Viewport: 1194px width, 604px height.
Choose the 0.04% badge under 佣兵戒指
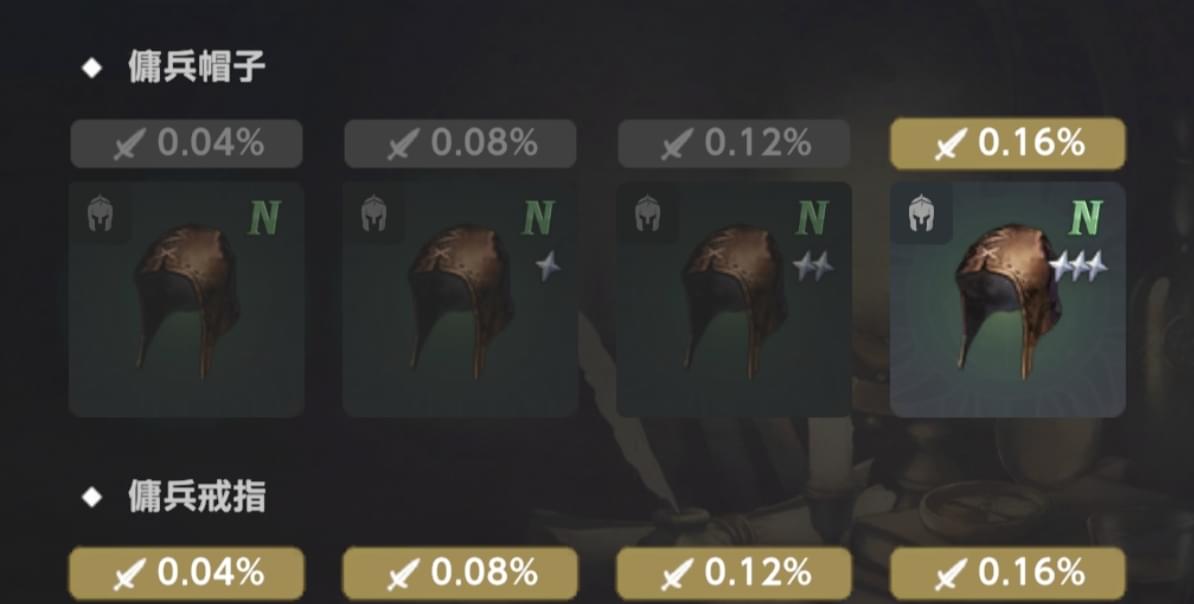click(187, 574)
